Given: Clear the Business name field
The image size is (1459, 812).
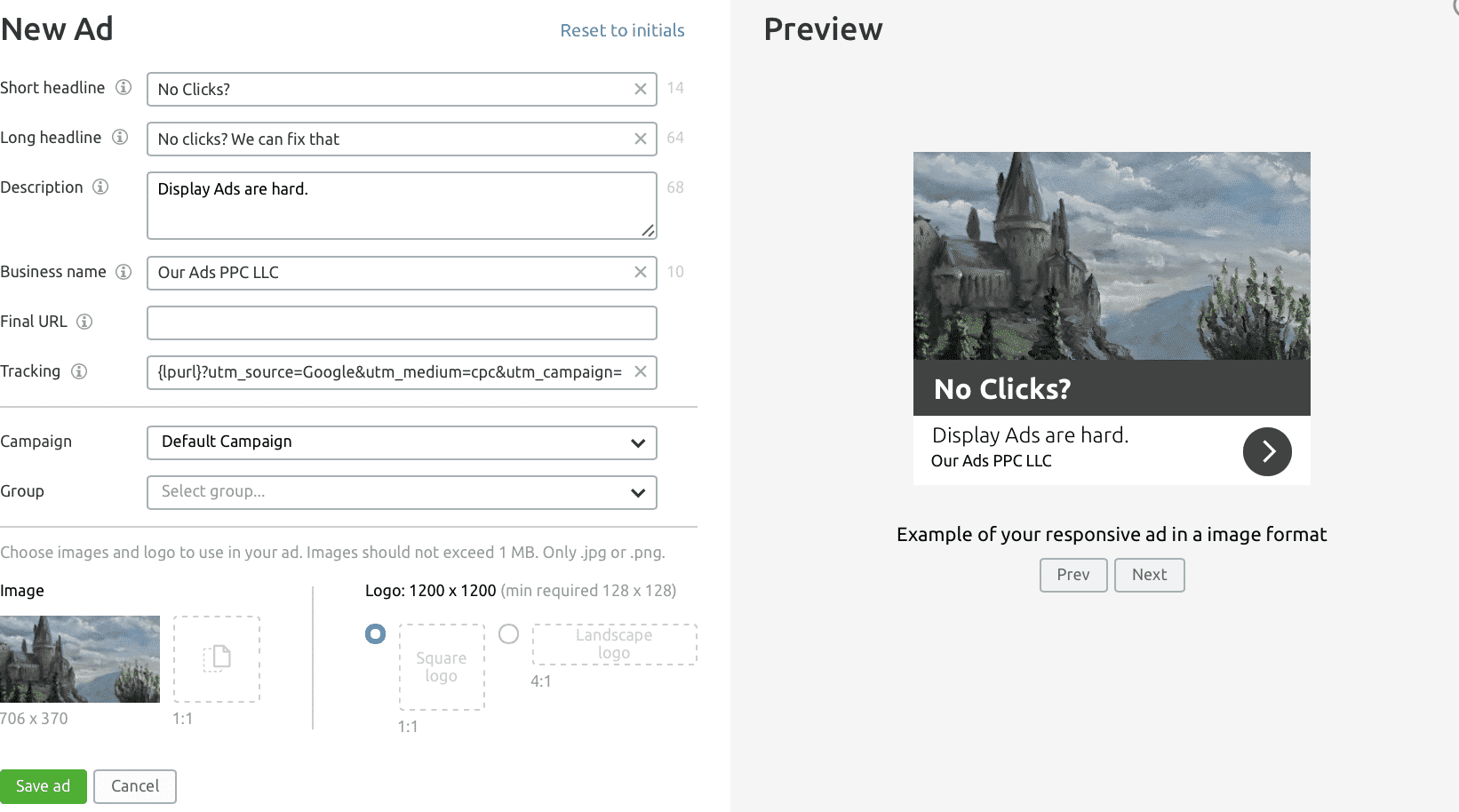Looking at the screenshot, I should 640,272.
